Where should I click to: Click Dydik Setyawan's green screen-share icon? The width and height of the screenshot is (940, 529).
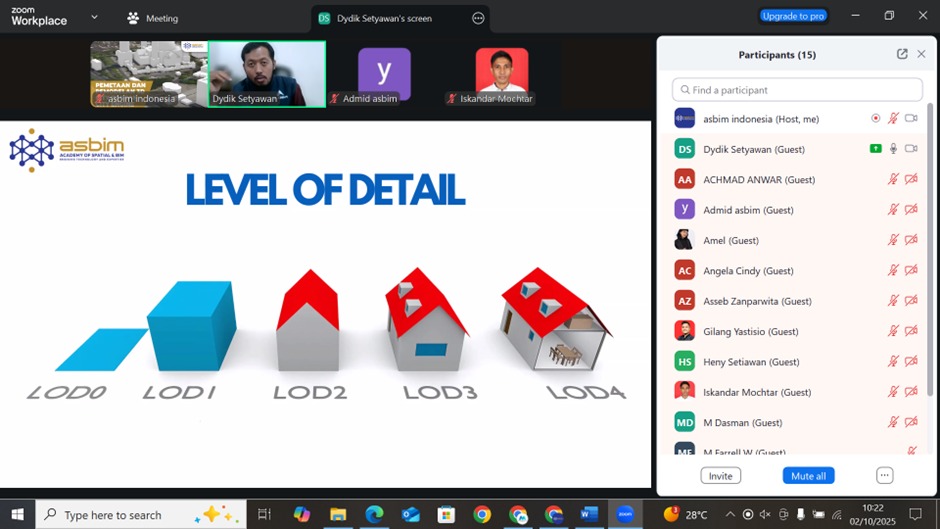pos(876,149)
